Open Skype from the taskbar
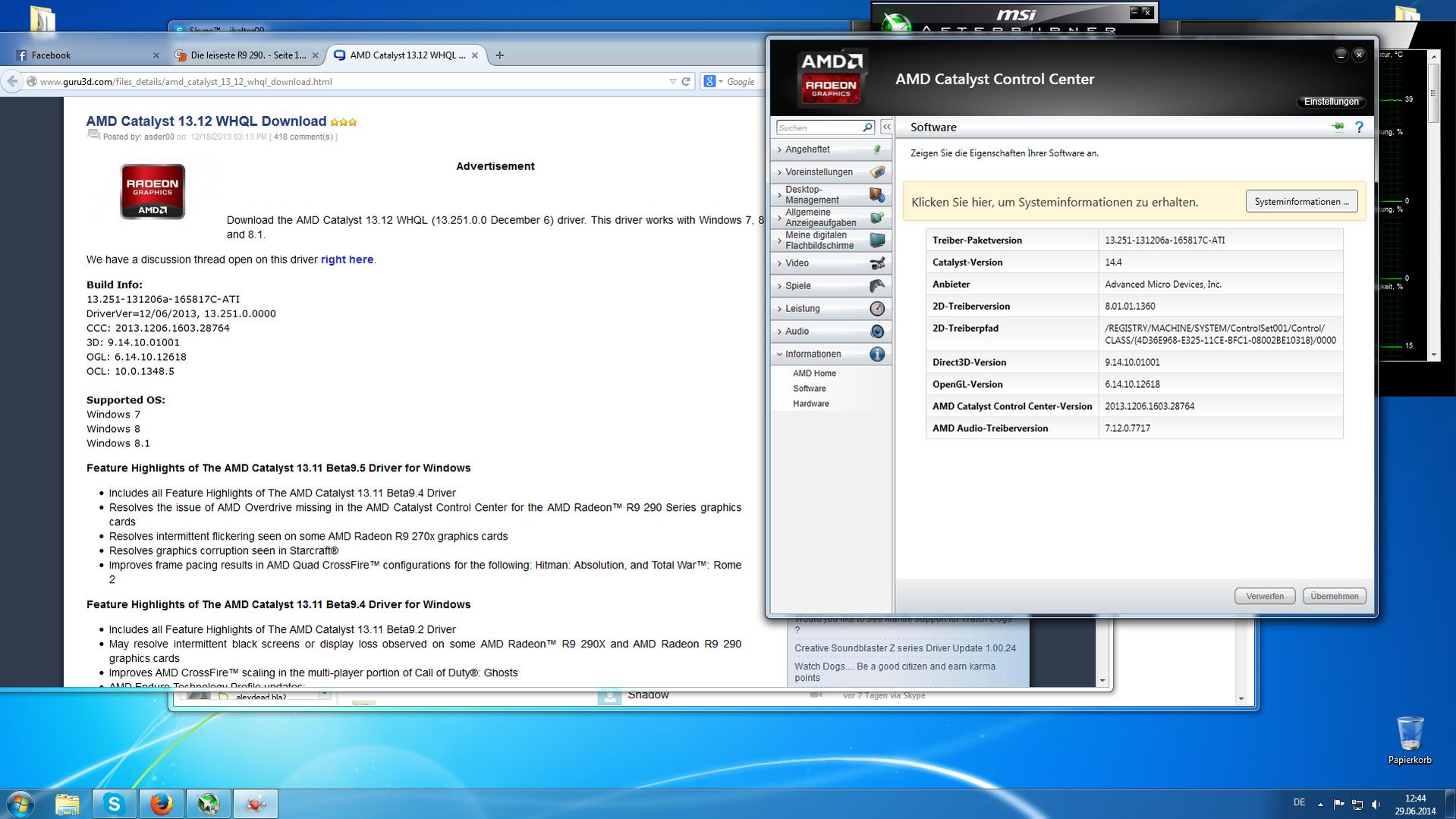 click(x=115, y=804)
